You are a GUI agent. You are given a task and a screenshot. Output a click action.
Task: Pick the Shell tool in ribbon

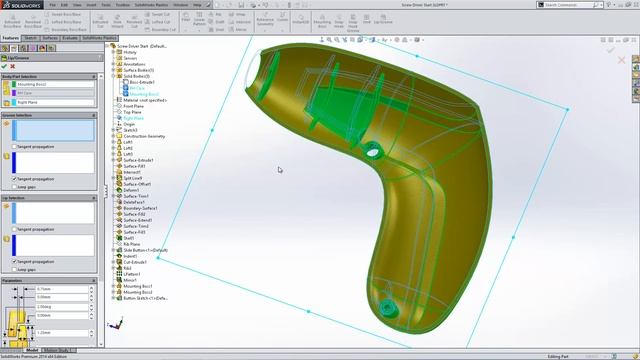pyautogui.click(x=216, y=29)
